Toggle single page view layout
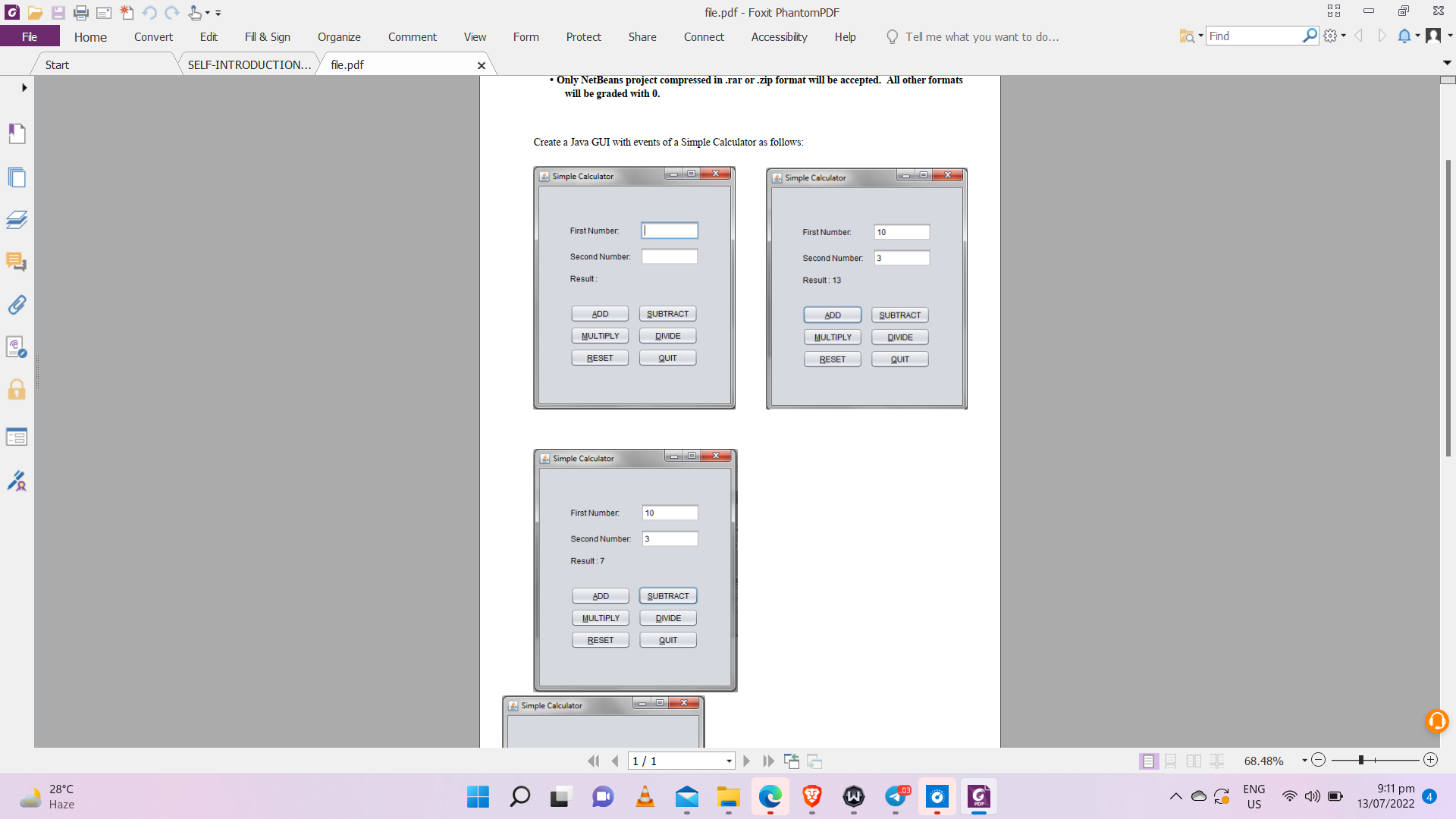The height and width of the screenshot is (819, 1456). coord(1148,760)
